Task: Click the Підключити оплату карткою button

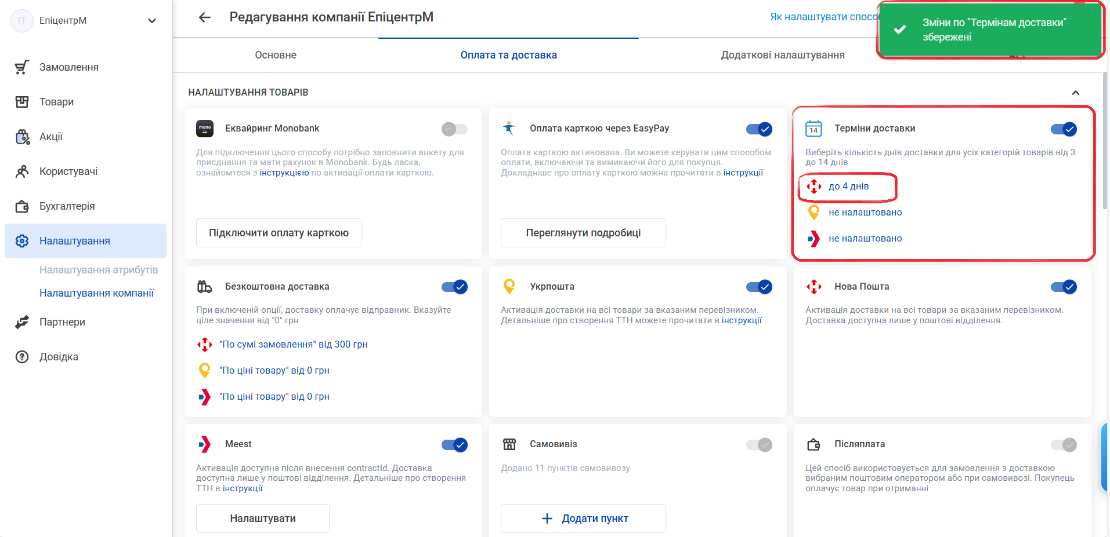Action: pos(279,233)
